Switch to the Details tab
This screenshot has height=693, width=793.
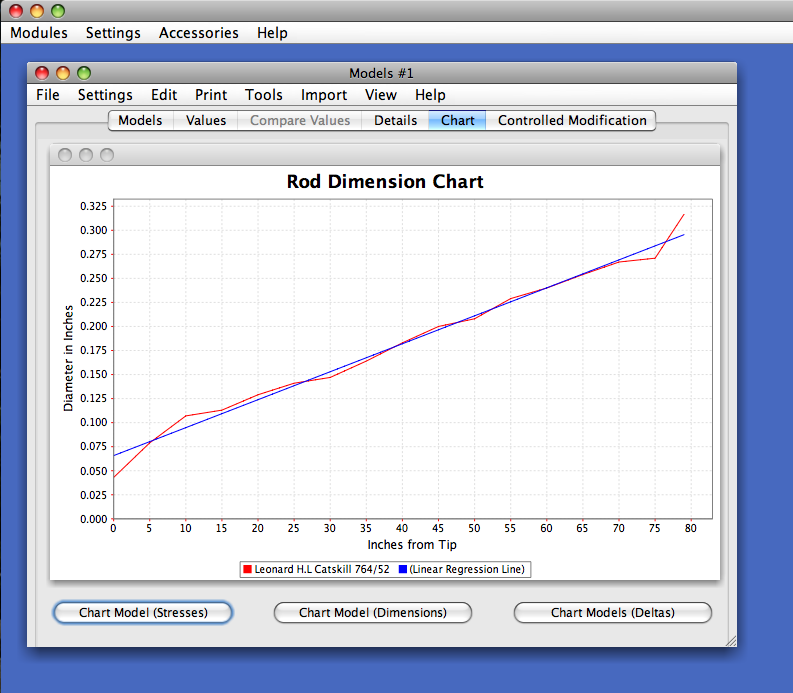[x=395, y=120]
